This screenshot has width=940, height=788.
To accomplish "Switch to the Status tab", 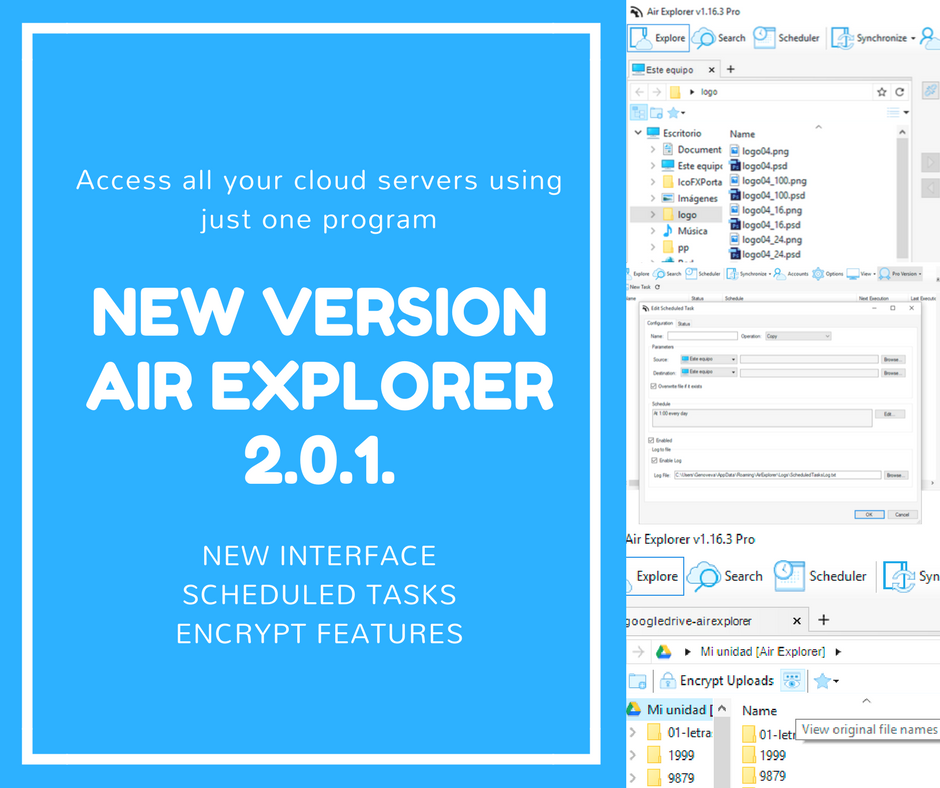I will point(685,323).
